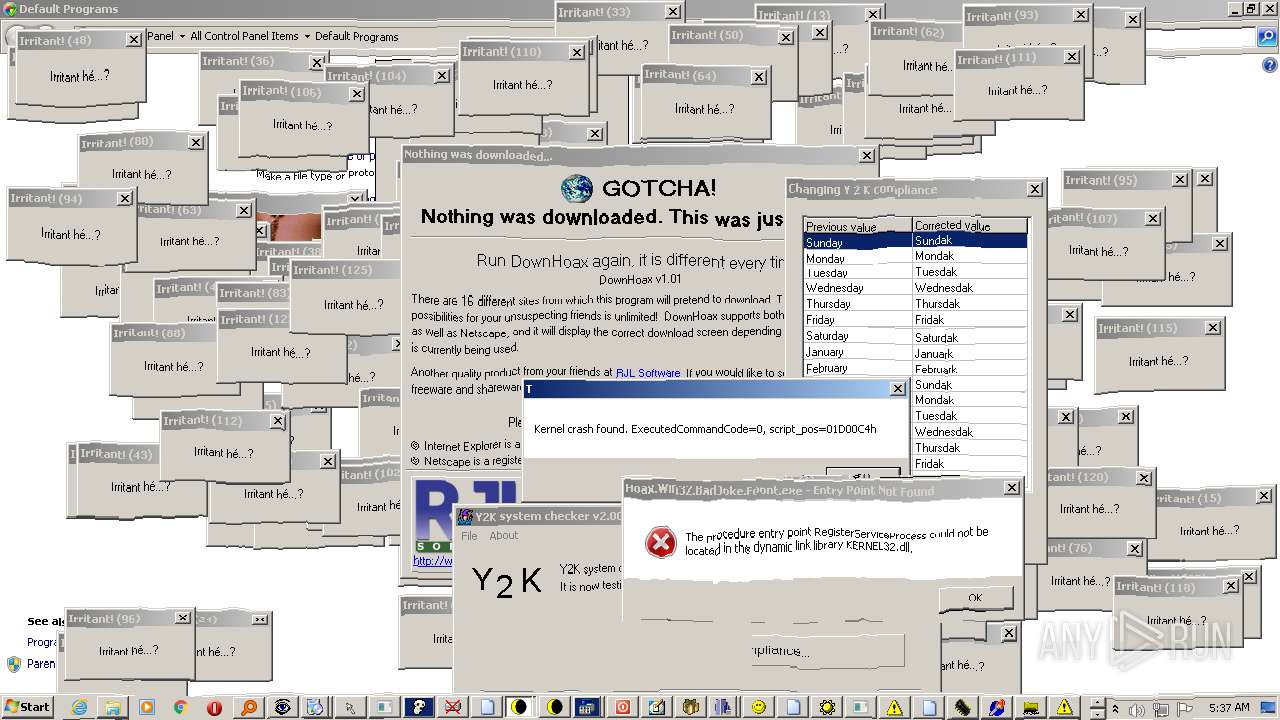Open Internet Explorer from the taskbar
This screenshot has width=1280, height=720.
[79, 707]
